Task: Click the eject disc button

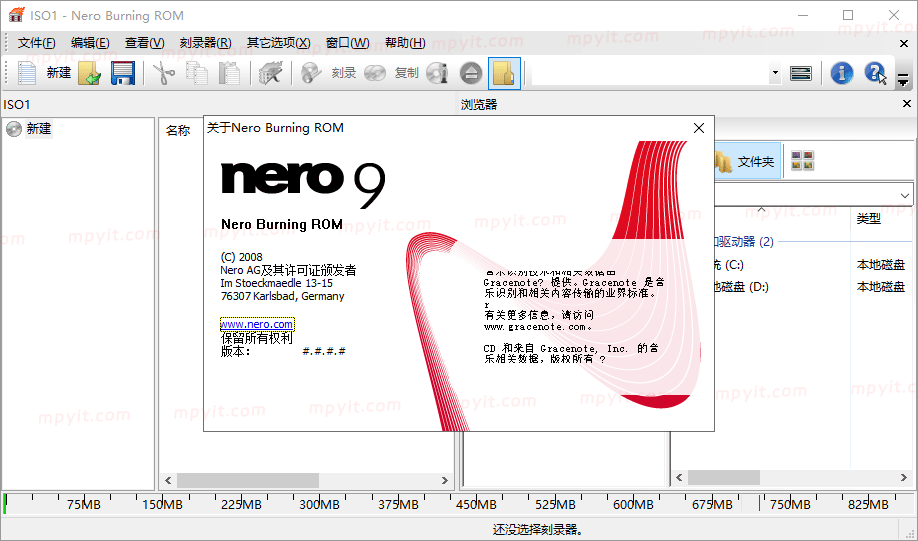Action: [471, 73]
